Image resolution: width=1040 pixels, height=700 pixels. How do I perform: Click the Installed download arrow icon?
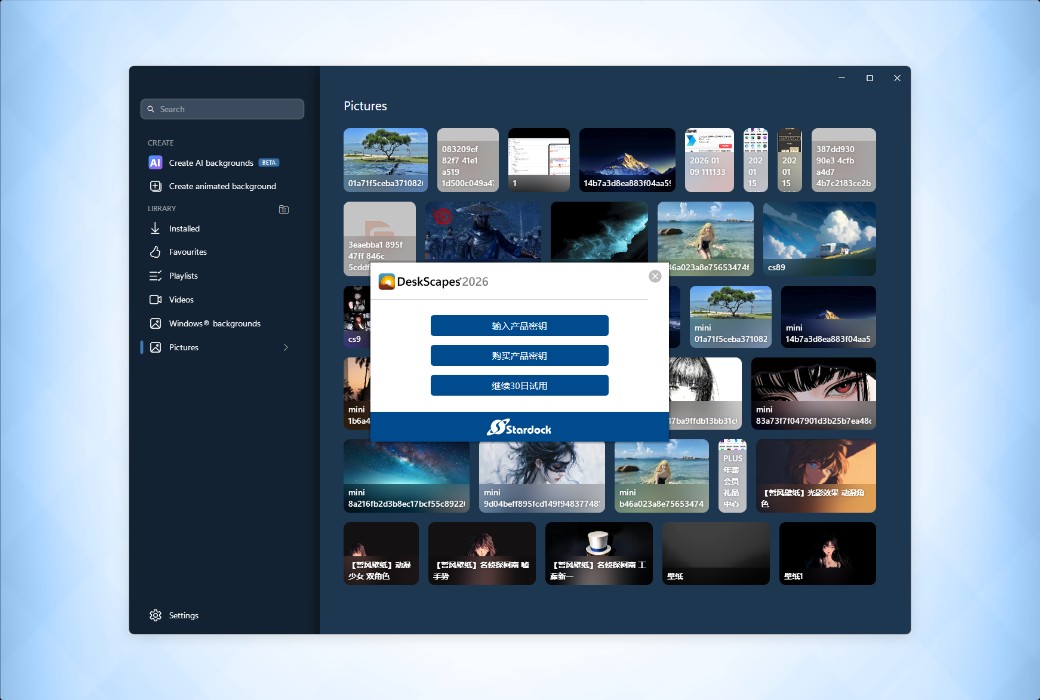[155, 228]
